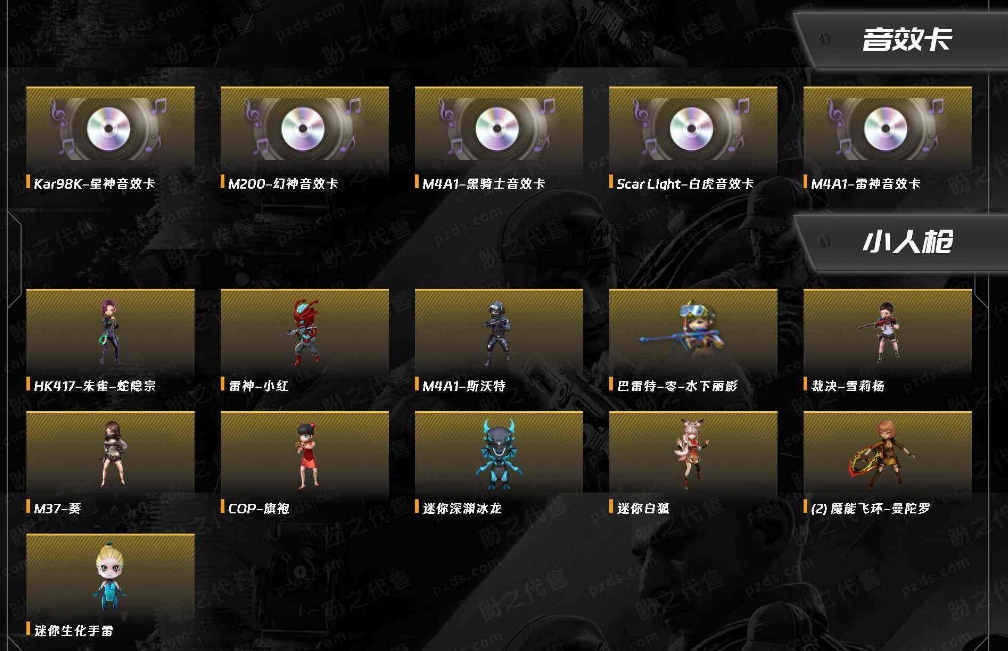Viewport: 1008px width, 651px height.
Task: Select the 迷你生化手雷 blonde figure
Action: click(110, 576)
